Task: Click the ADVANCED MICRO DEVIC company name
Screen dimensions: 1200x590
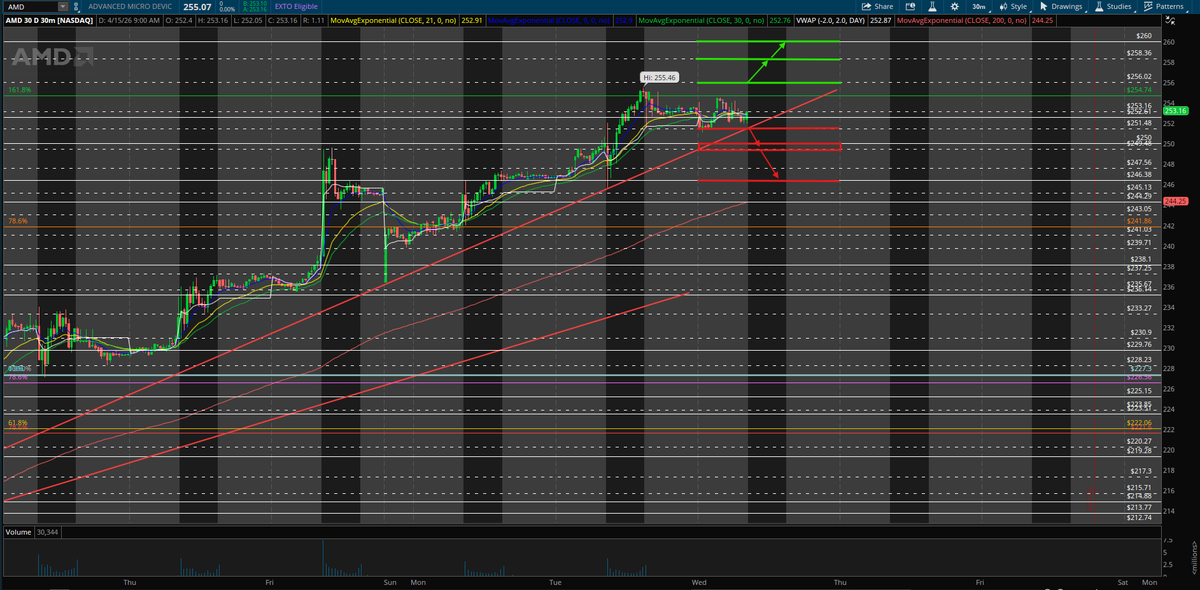Action: [x=130, y=6]
